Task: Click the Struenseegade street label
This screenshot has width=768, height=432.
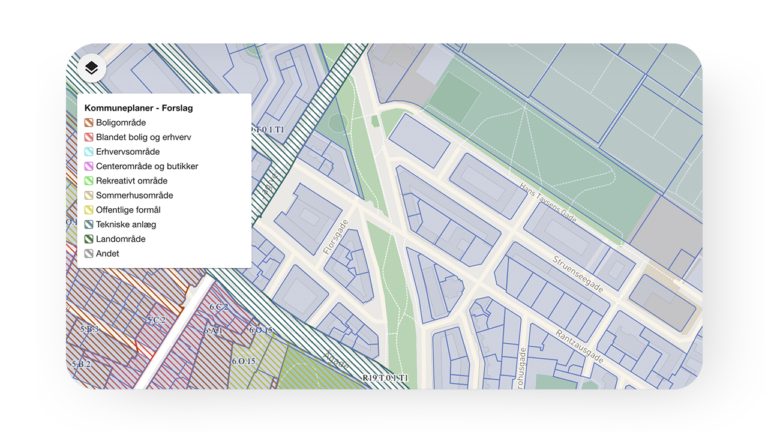Action: 579,272
